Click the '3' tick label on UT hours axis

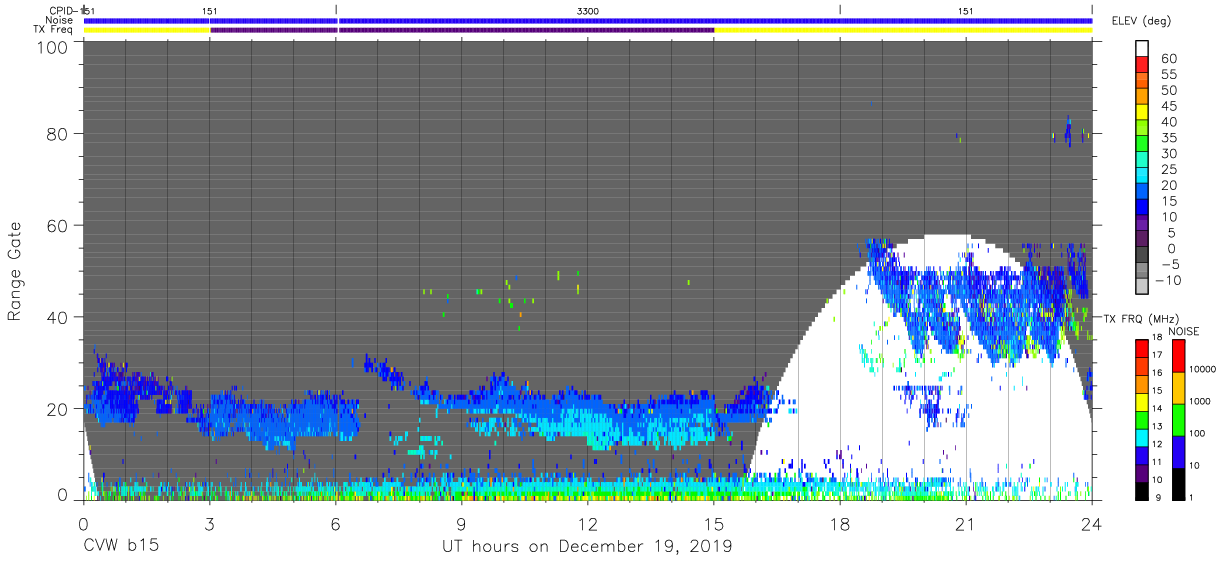210,523
